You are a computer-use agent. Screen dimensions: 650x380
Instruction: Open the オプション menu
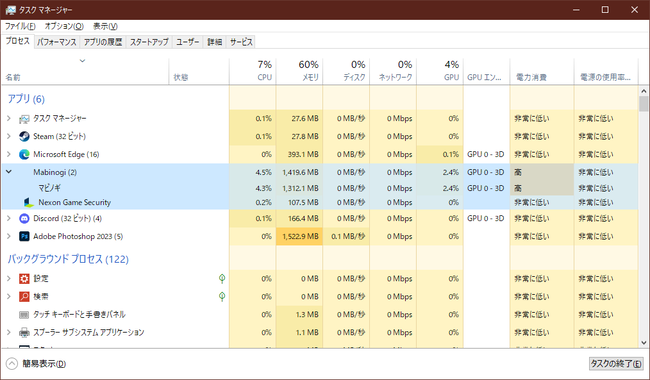(64, 26)
